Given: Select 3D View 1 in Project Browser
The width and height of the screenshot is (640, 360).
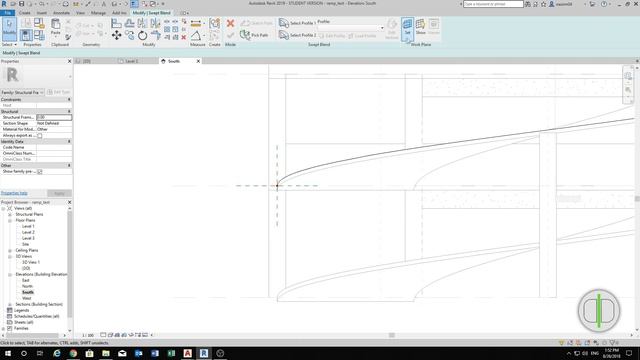Looking at the screenshot, I should (31, 262).
